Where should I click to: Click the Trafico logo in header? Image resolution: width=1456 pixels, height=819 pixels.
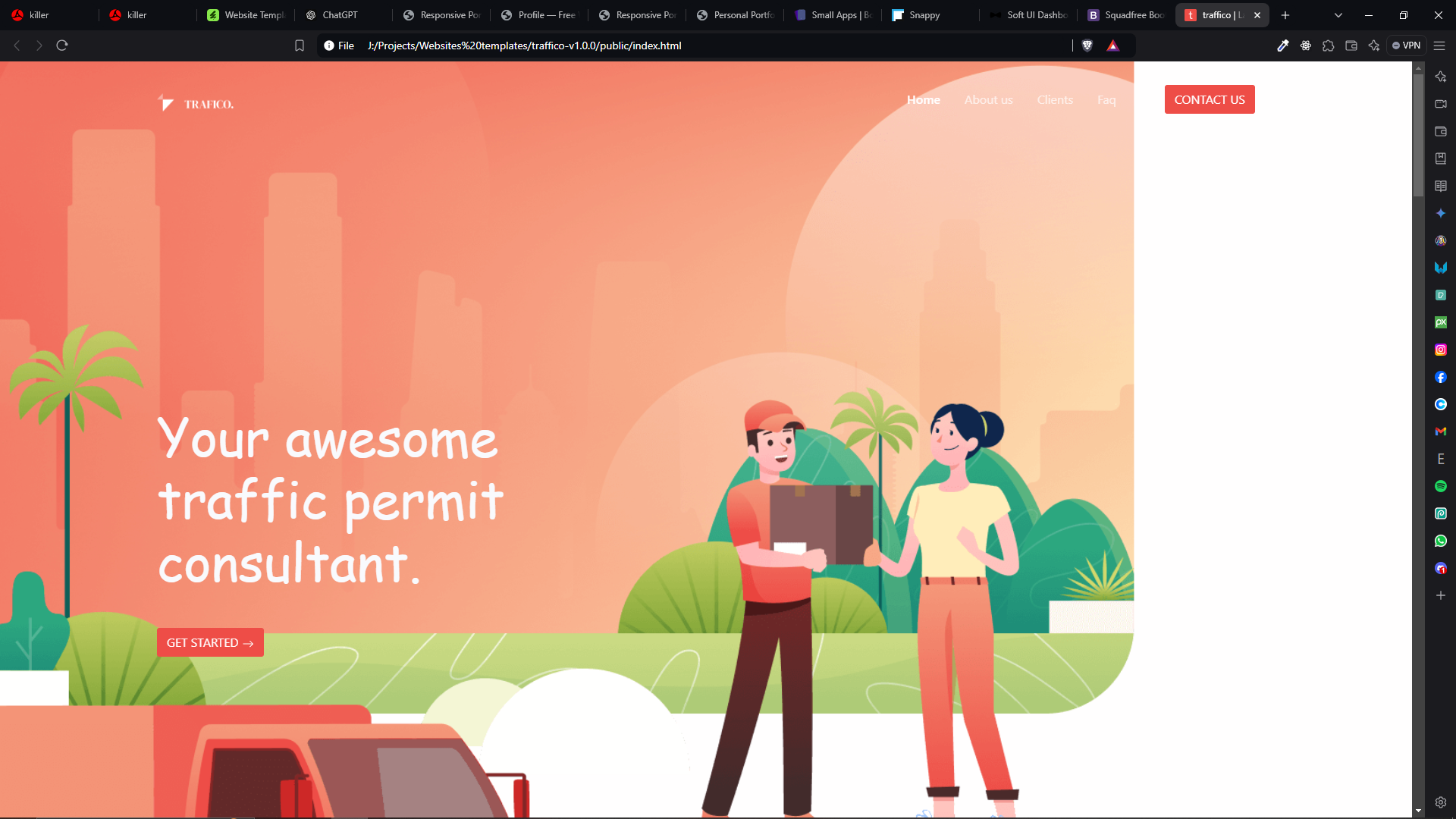point(196,102)
